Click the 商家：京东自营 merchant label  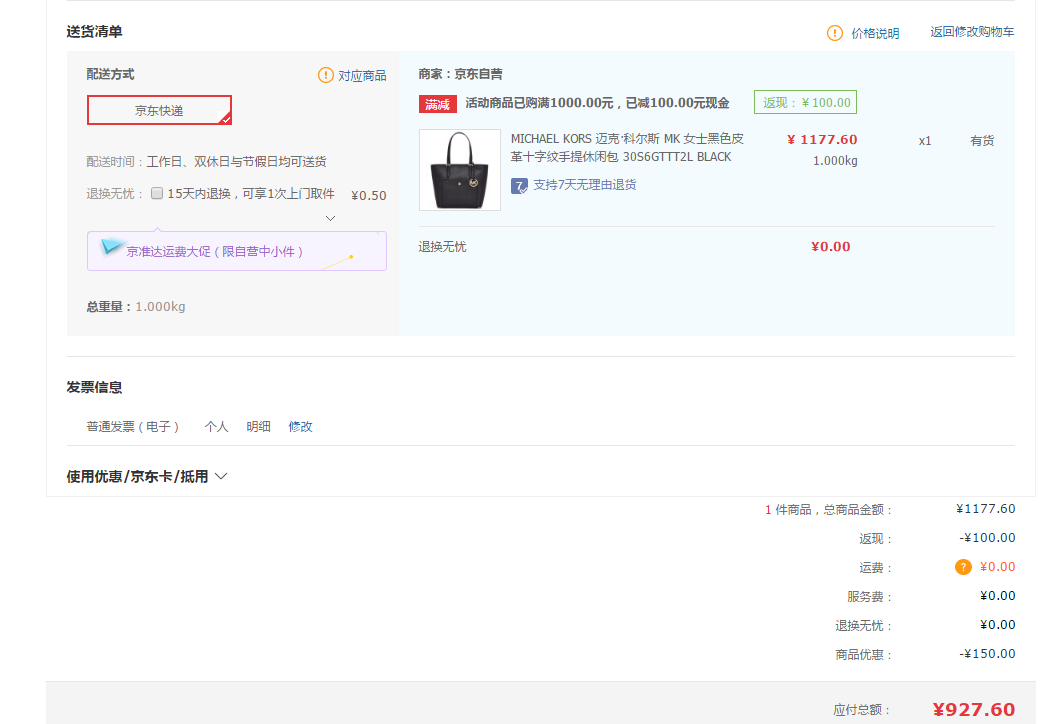pyautogui.click(x=461, y=74)
